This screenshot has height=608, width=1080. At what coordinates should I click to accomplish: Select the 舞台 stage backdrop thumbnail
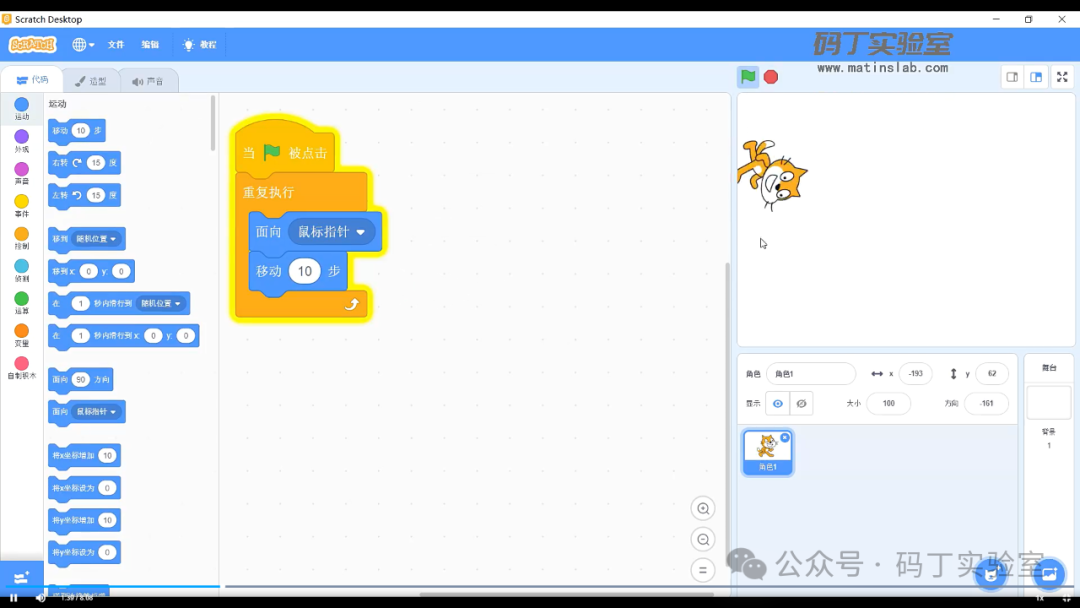click(1048, 402)
